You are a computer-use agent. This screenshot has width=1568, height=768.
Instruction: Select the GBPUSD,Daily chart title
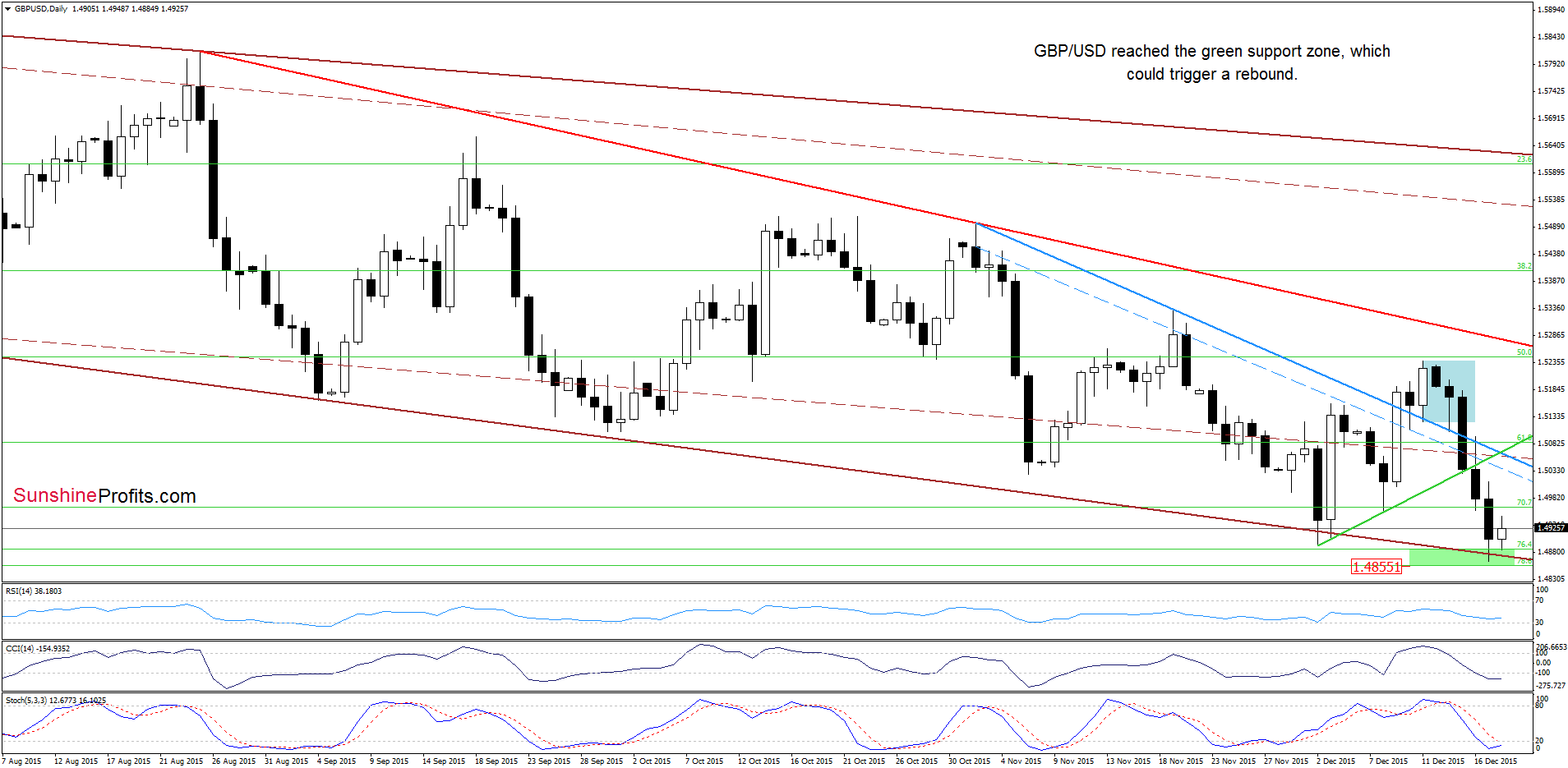pyautogui.click(x=41, y=9)
